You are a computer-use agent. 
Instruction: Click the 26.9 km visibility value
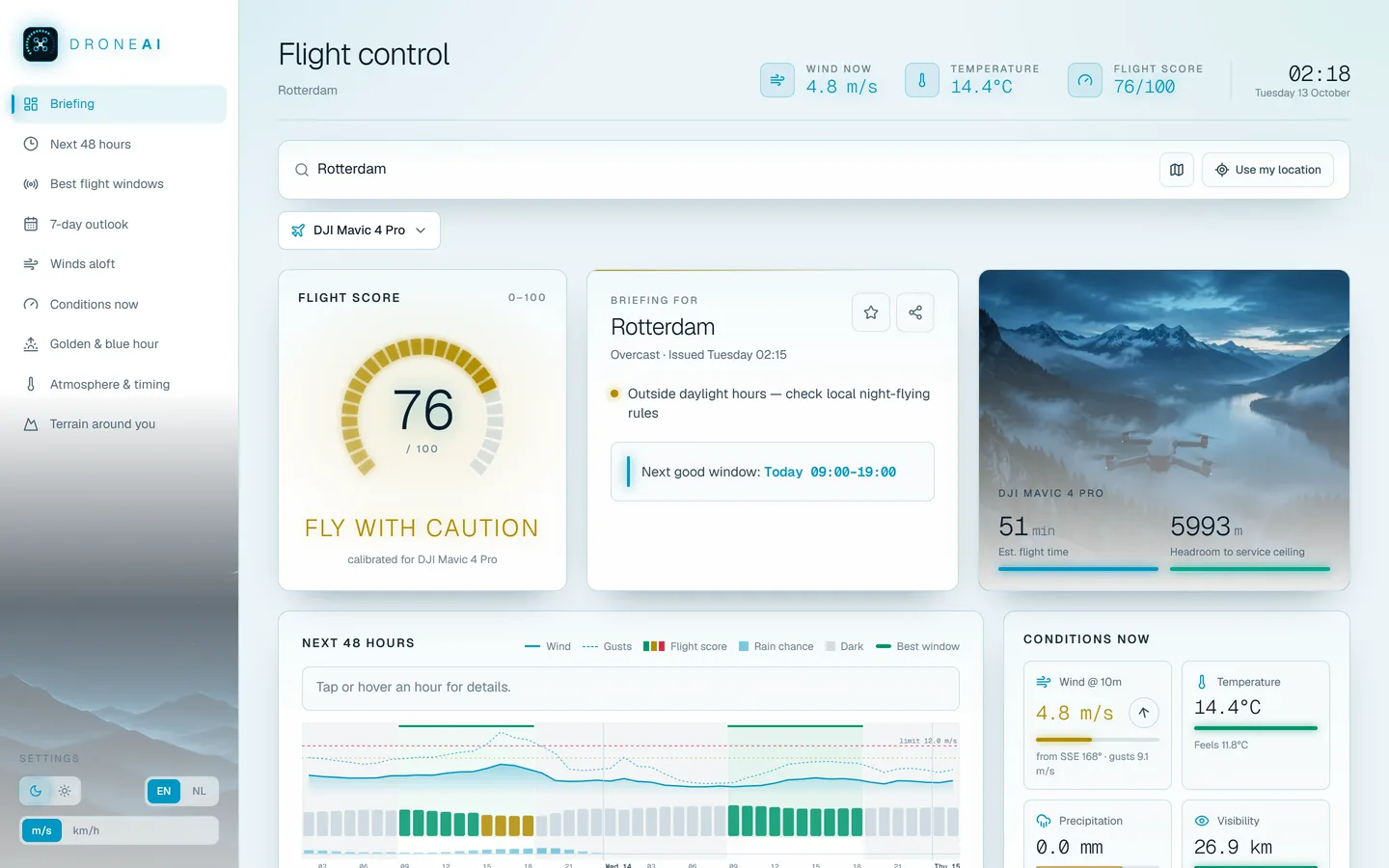click(1233, 847)
